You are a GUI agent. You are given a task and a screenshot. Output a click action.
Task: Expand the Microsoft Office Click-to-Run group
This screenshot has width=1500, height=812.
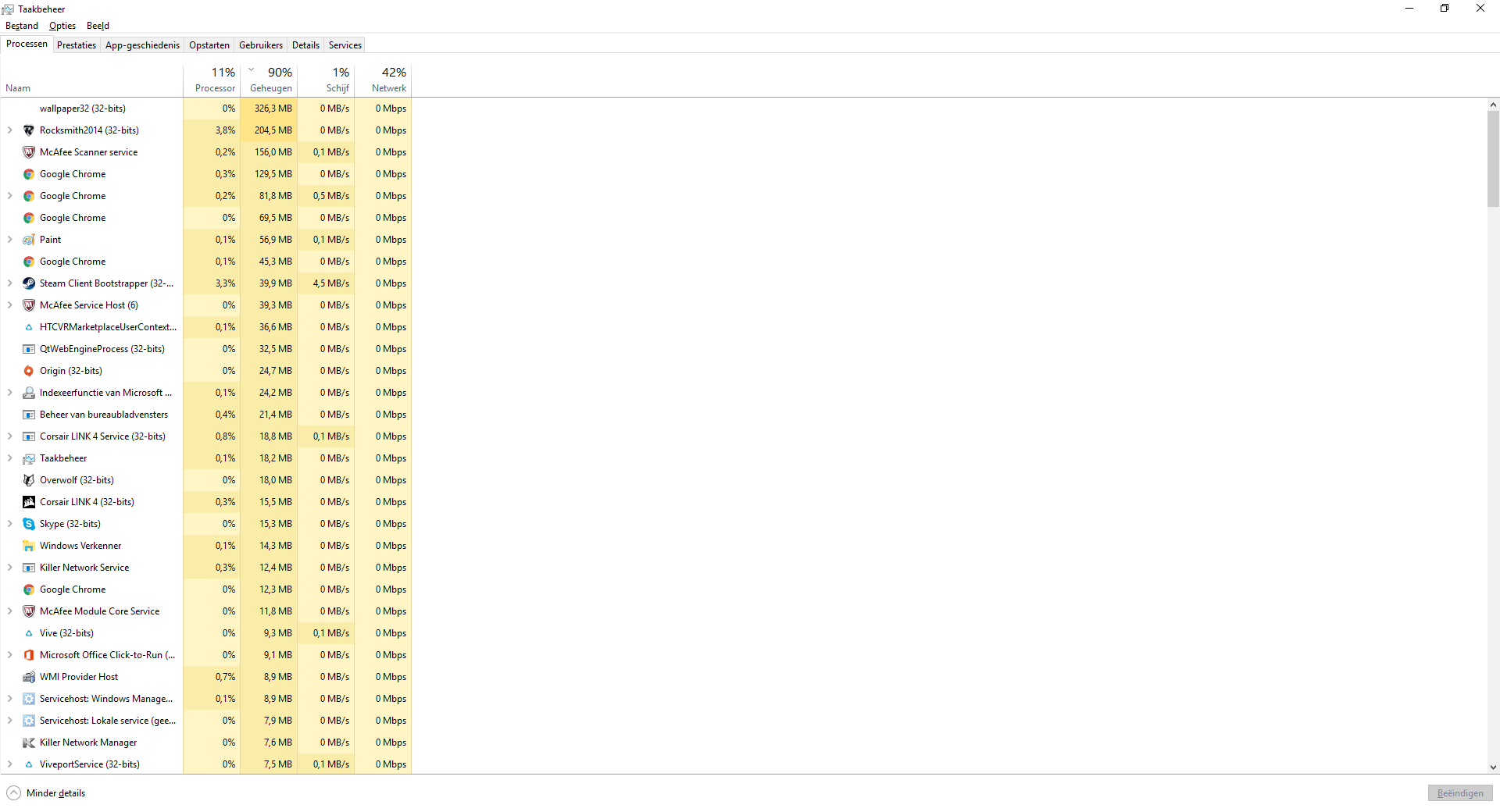tap(9, 655)
